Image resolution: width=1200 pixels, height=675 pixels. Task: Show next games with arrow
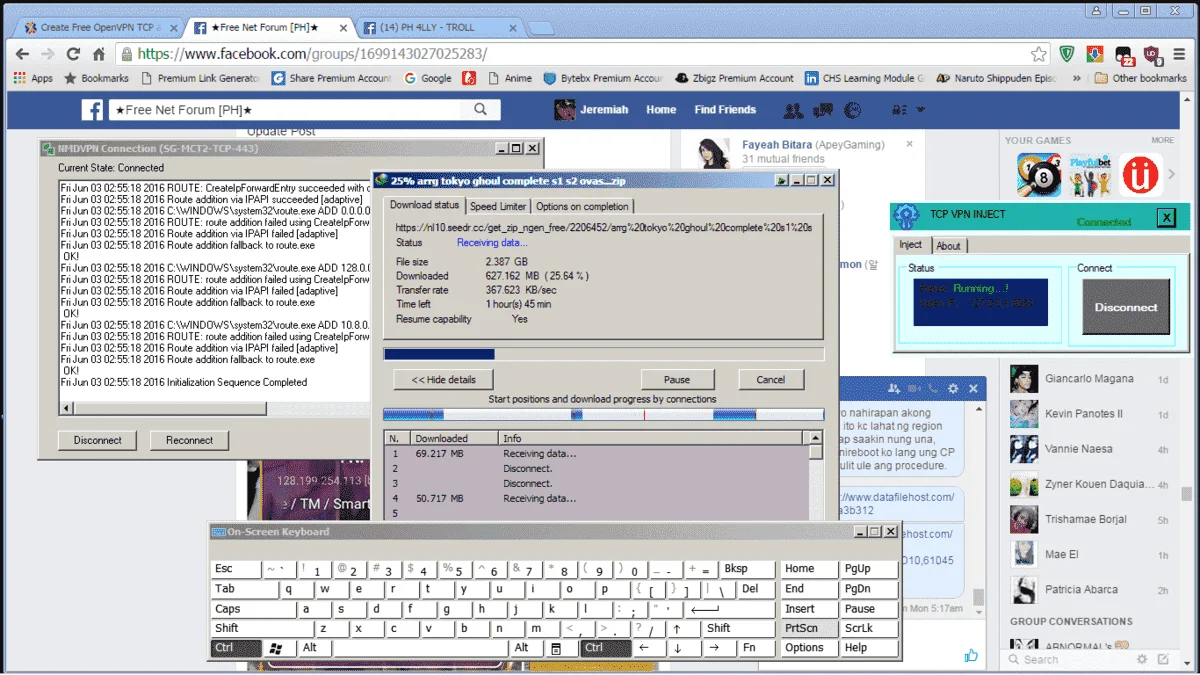point(1171,175)
